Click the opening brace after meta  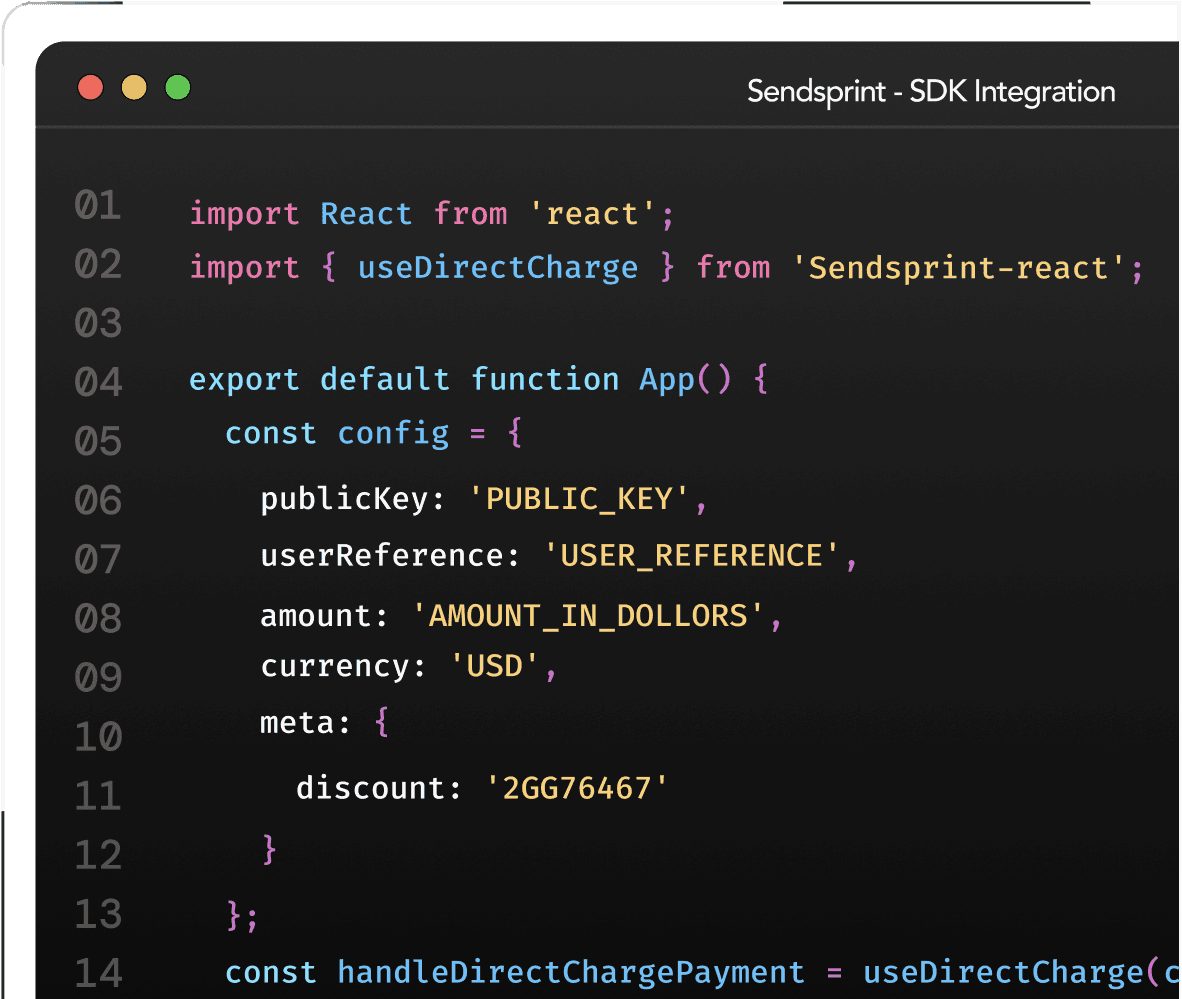click(x=380, y=722)
